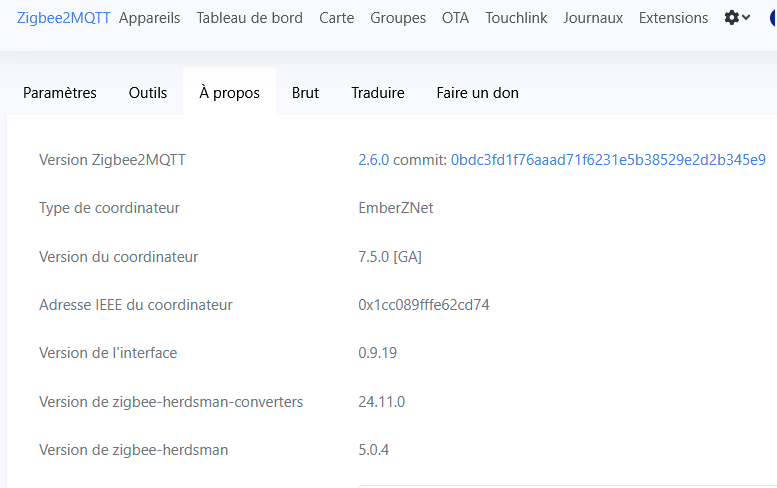Select the À propos tab
This screenshot has height=488, width=777.
coord(229,93)
